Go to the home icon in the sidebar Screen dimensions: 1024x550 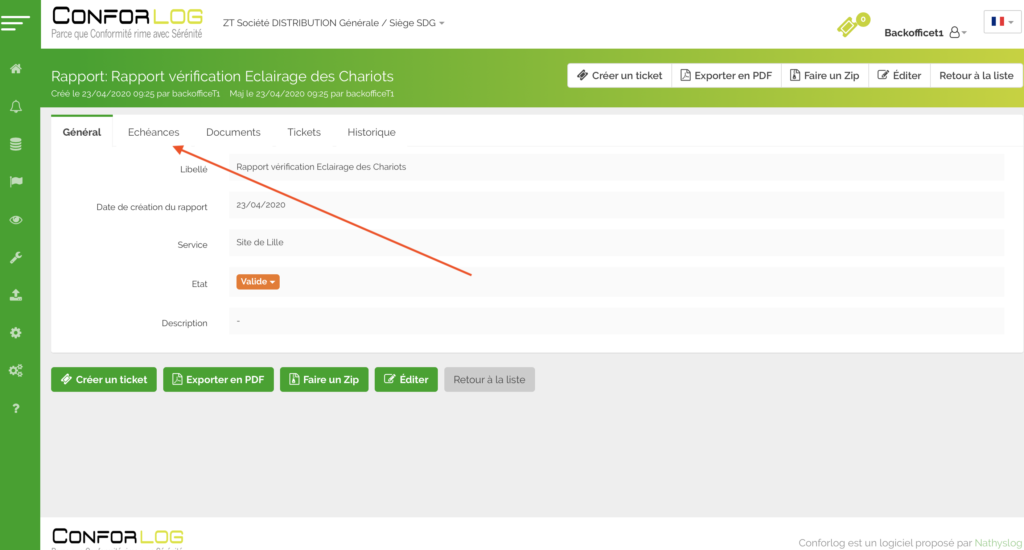(x=16, y=69)
